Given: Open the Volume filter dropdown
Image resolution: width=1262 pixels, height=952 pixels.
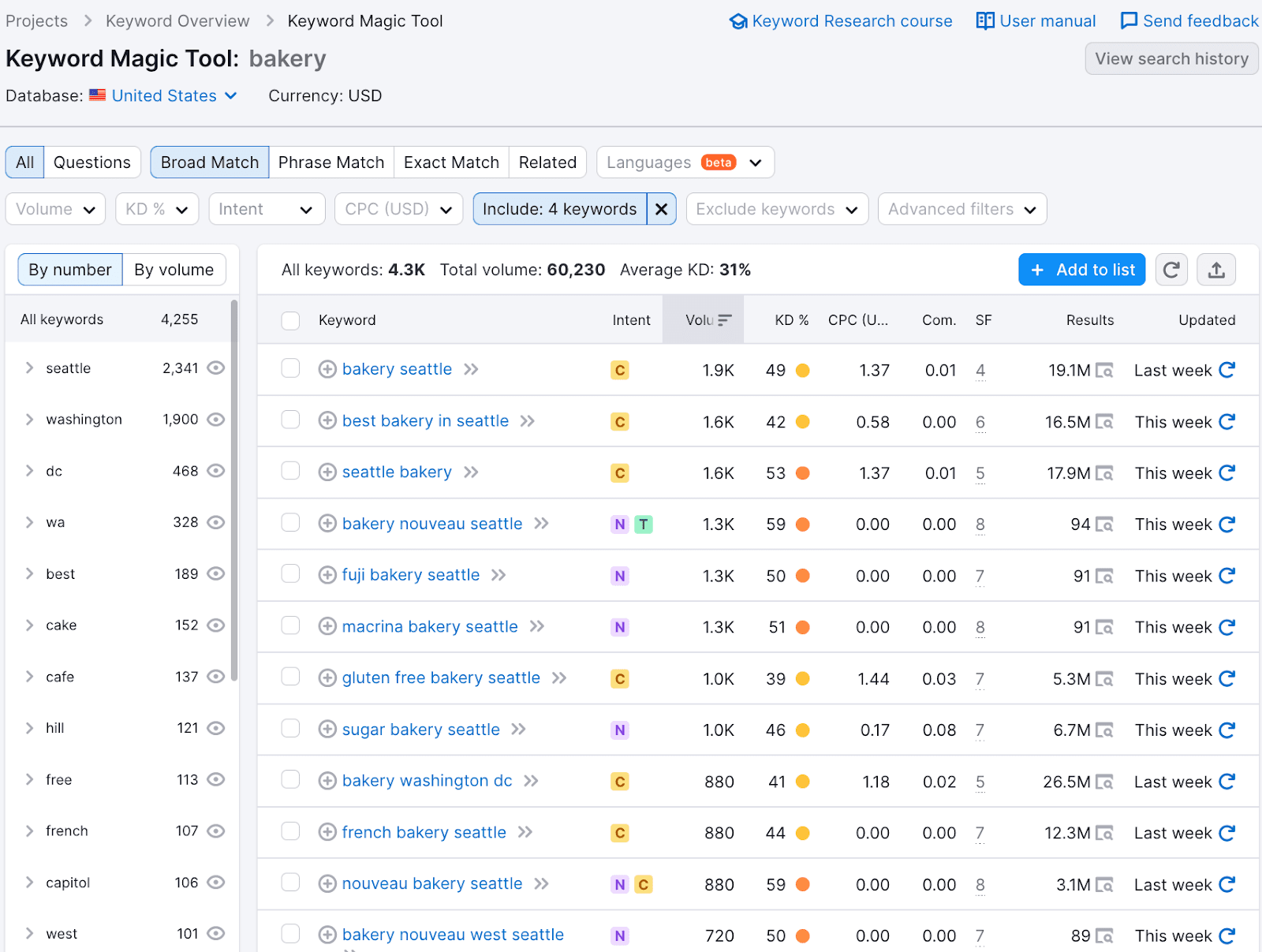Looking at the screenshot, I should pos(55,209).
